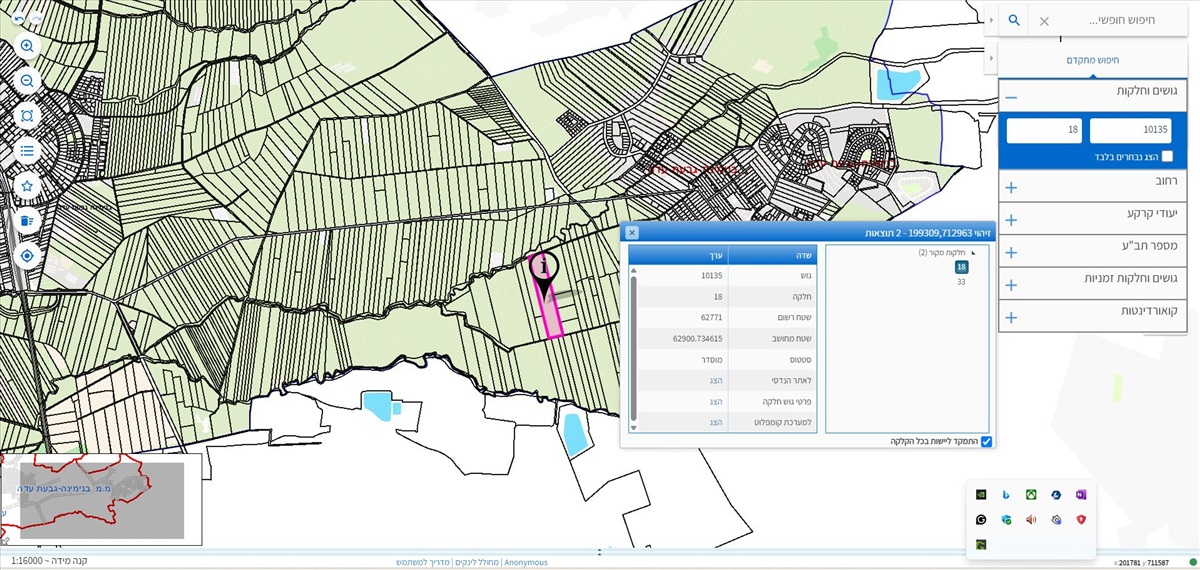Click the undo arrow icon
Image resolution: width=1200 pixels, height=570 pixels.
[x=19, y=19]
